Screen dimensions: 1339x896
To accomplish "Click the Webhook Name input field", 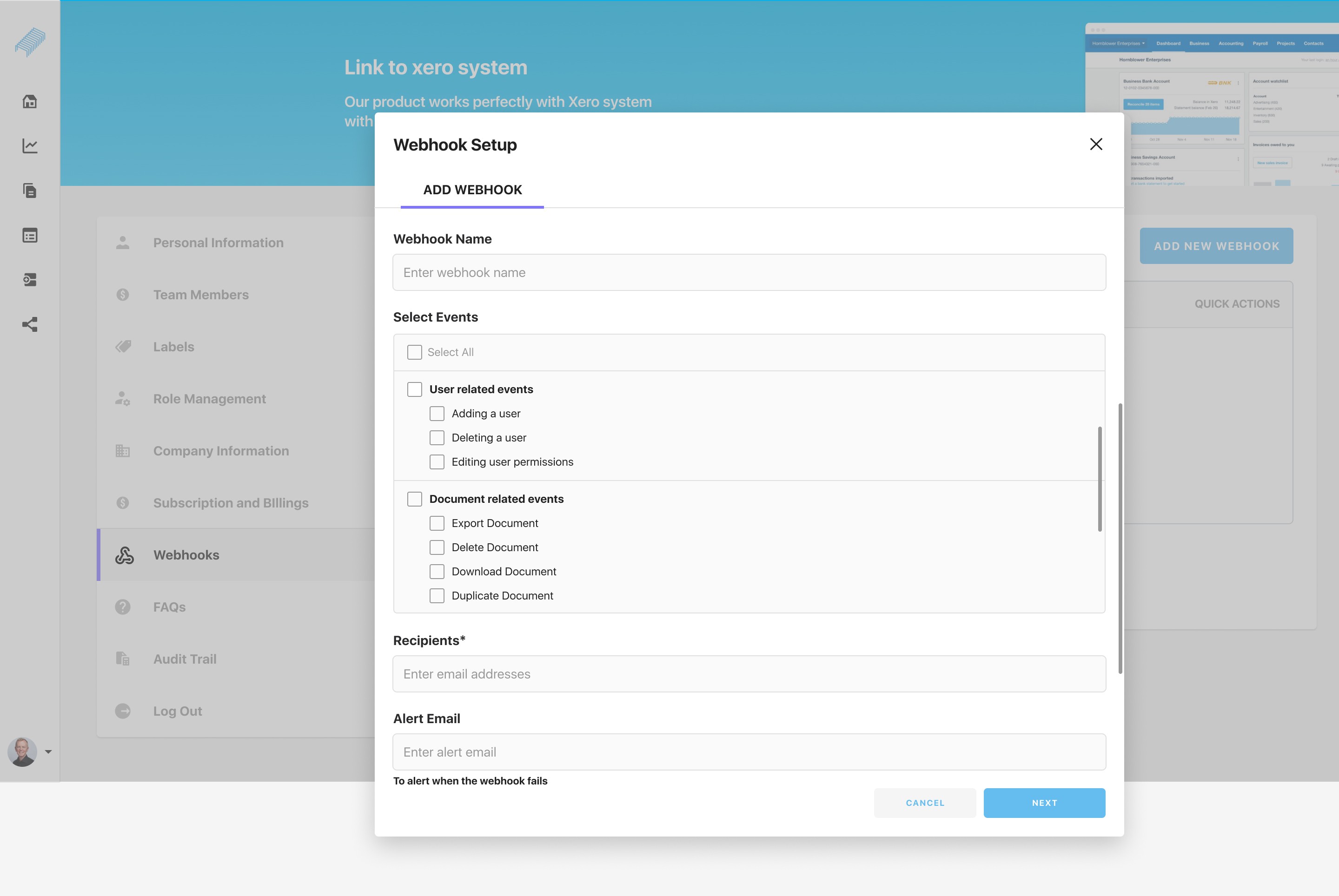I will click(x=749, y=272).
